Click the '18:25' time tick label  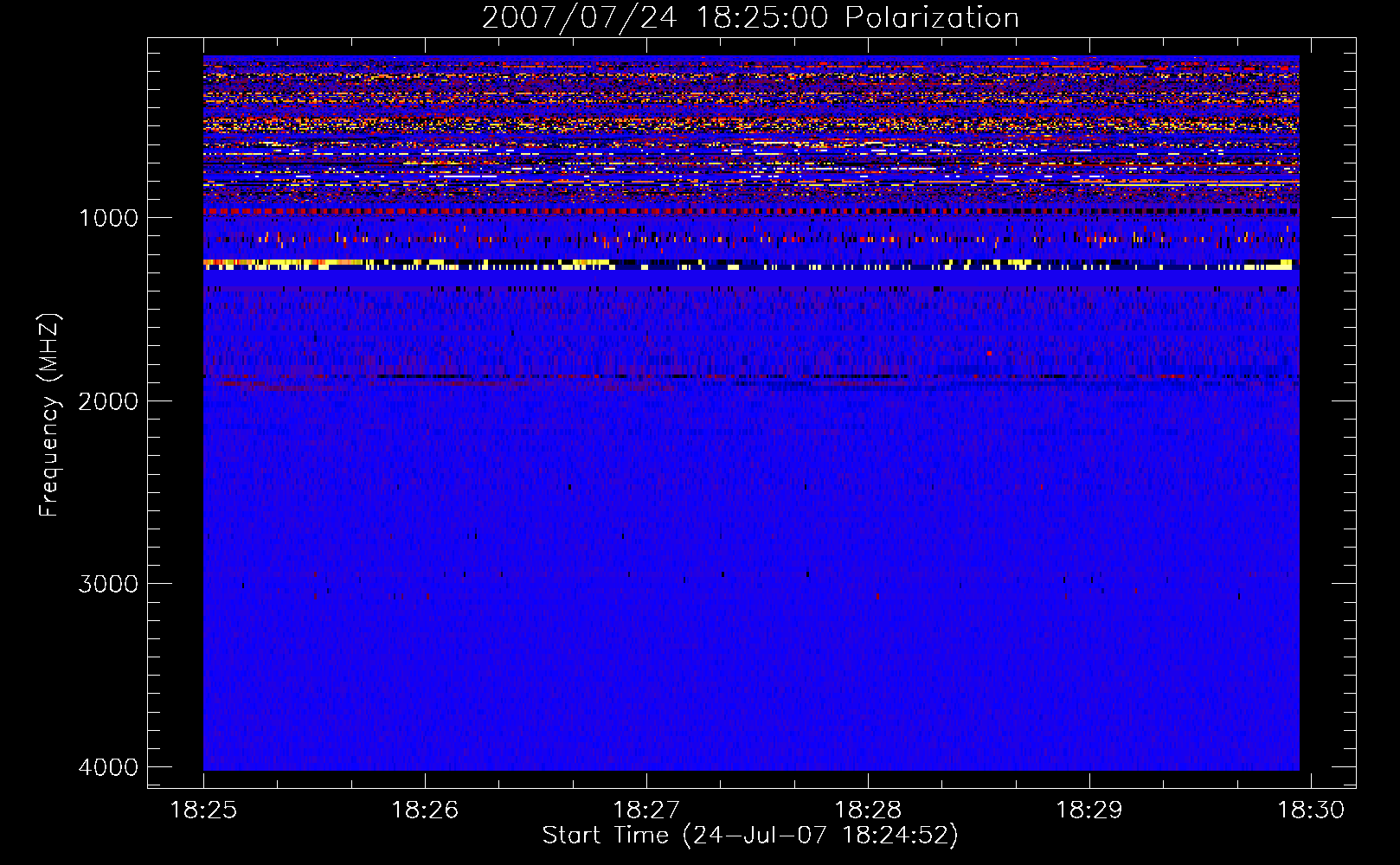[203, 810]
